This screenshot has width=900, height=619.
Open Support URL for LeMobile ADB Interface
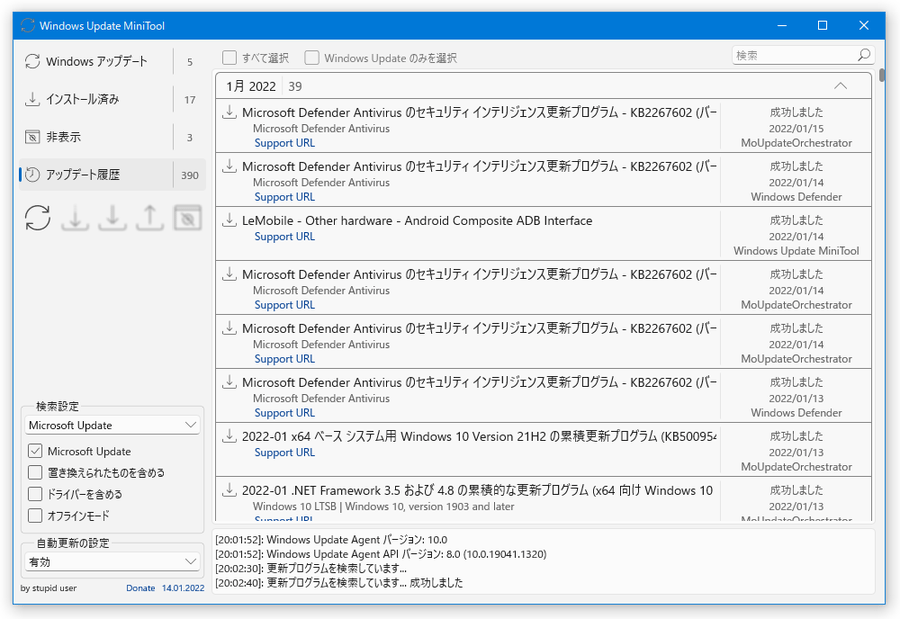click(285, 237)
